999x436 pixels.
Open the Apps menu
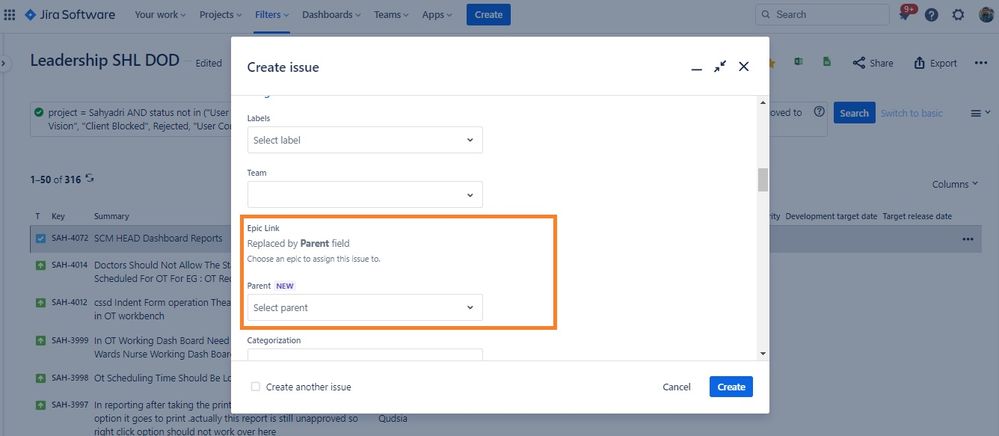point(437,15)
